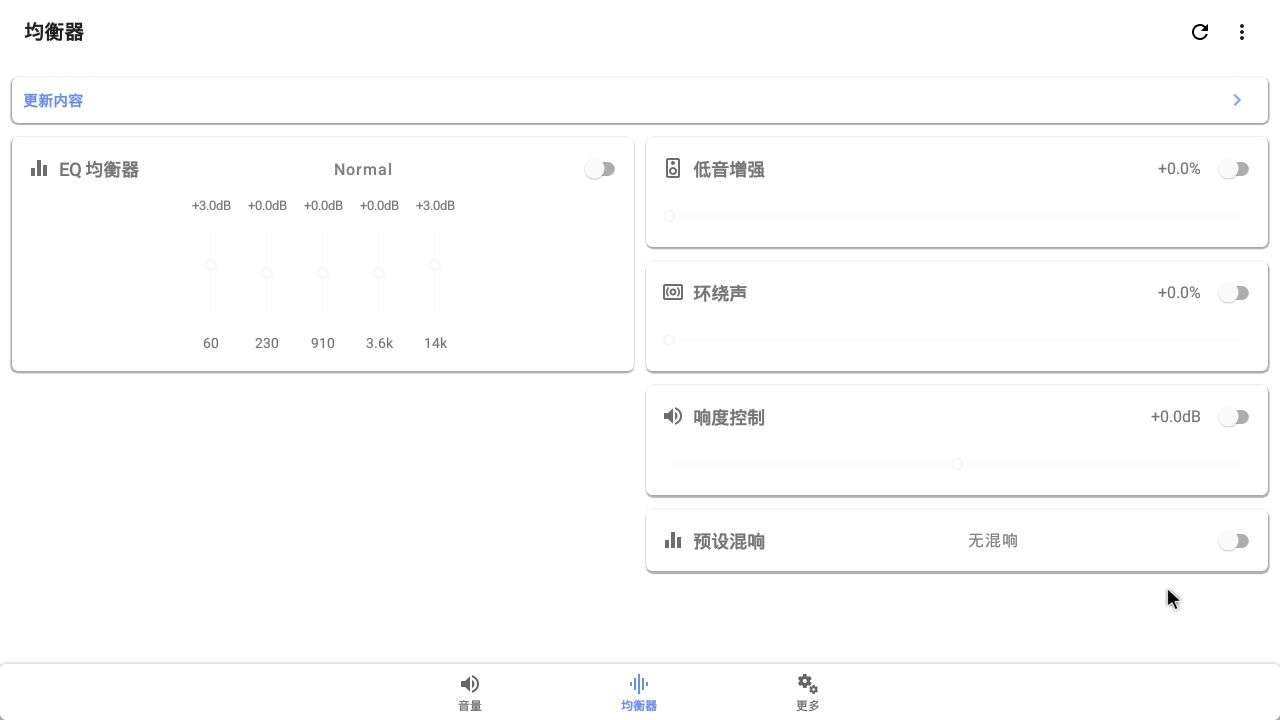1280x720 pixels.
Task: Click the 230 frequency label
Action: pyautogui.click(x=267, y=343)
